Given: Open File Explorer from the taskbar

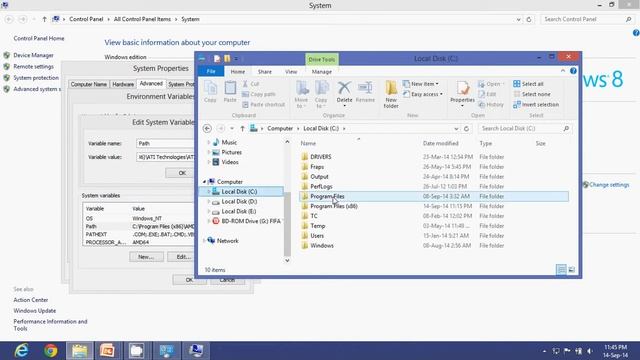Looking at the screenshot, I should [80, 351].
